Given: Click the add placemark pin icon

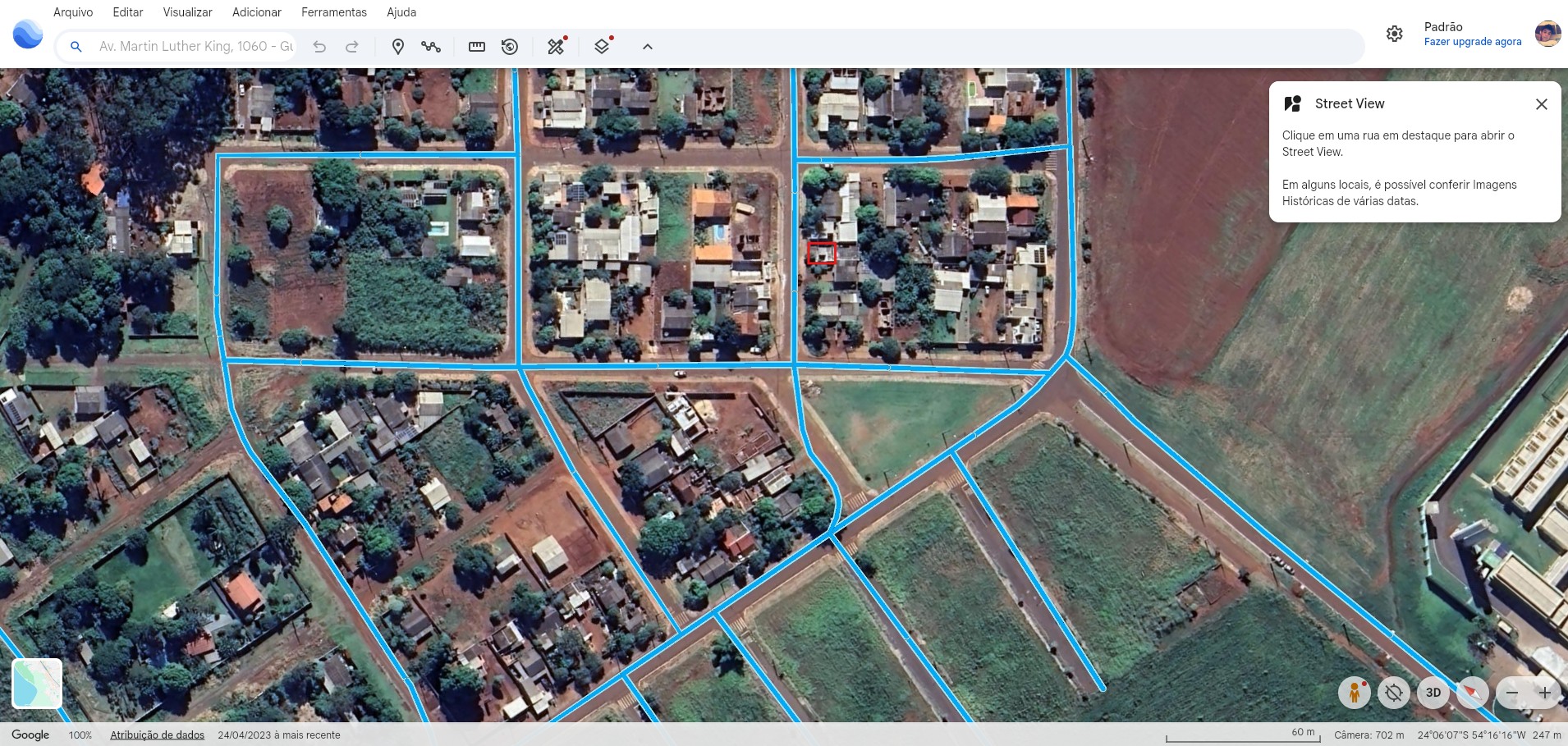Looking at the screenshot, I should pyautogui.click(x=398, y=47).
